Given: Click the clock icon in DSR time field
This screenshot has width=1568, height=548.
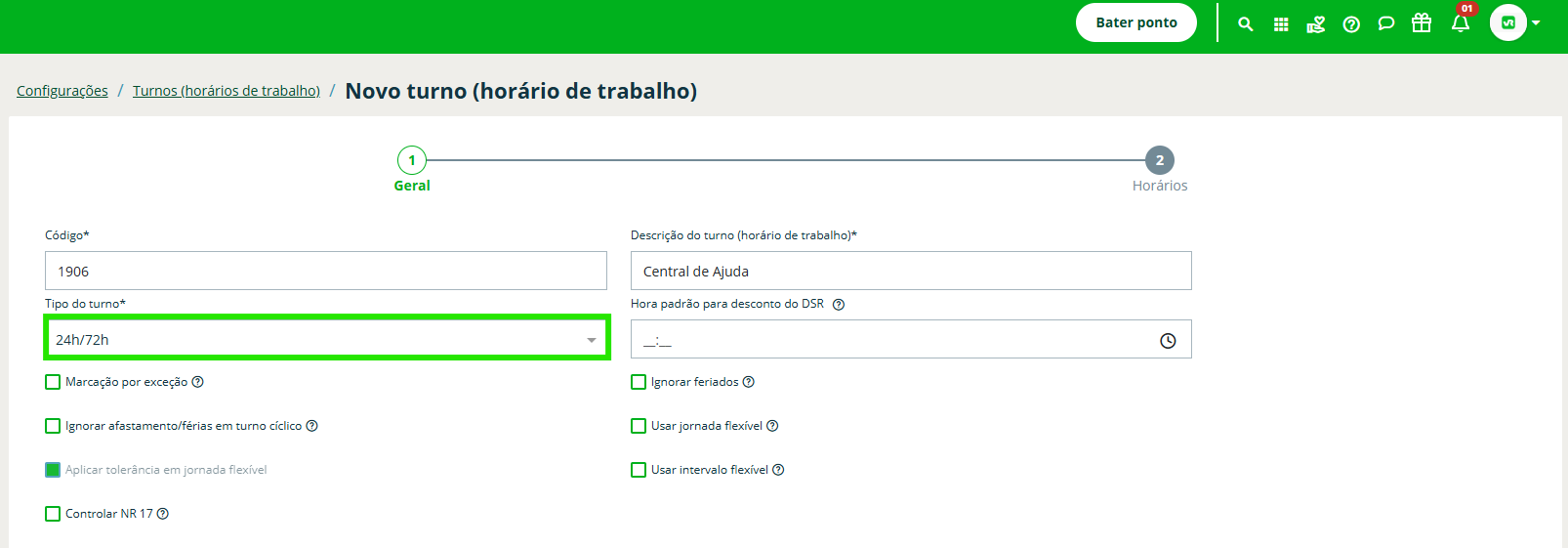Looking at the screenshot, I should [1168, 341].
